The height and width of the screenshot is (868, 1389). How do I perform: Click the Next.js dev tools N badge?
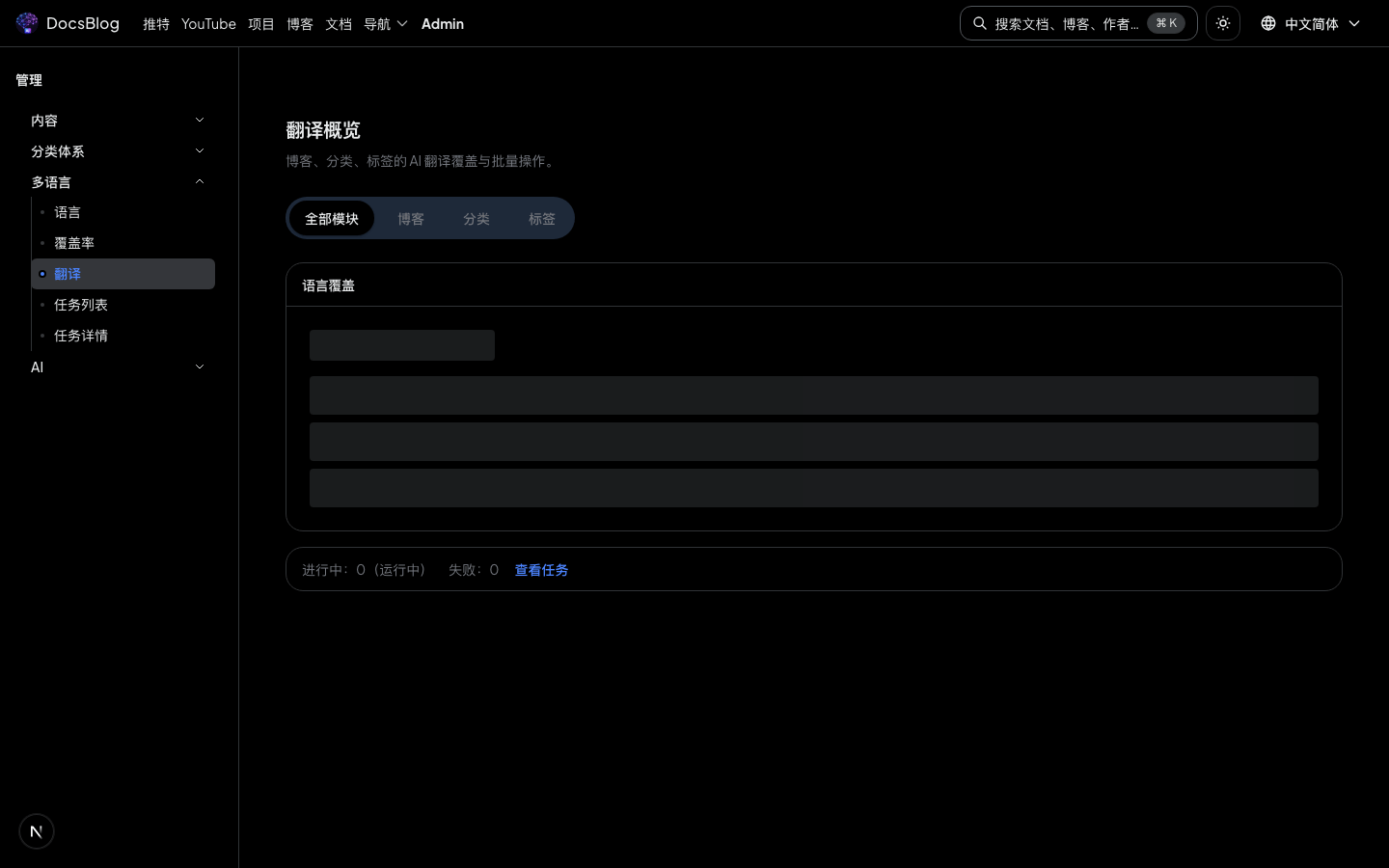coord(37,831)
